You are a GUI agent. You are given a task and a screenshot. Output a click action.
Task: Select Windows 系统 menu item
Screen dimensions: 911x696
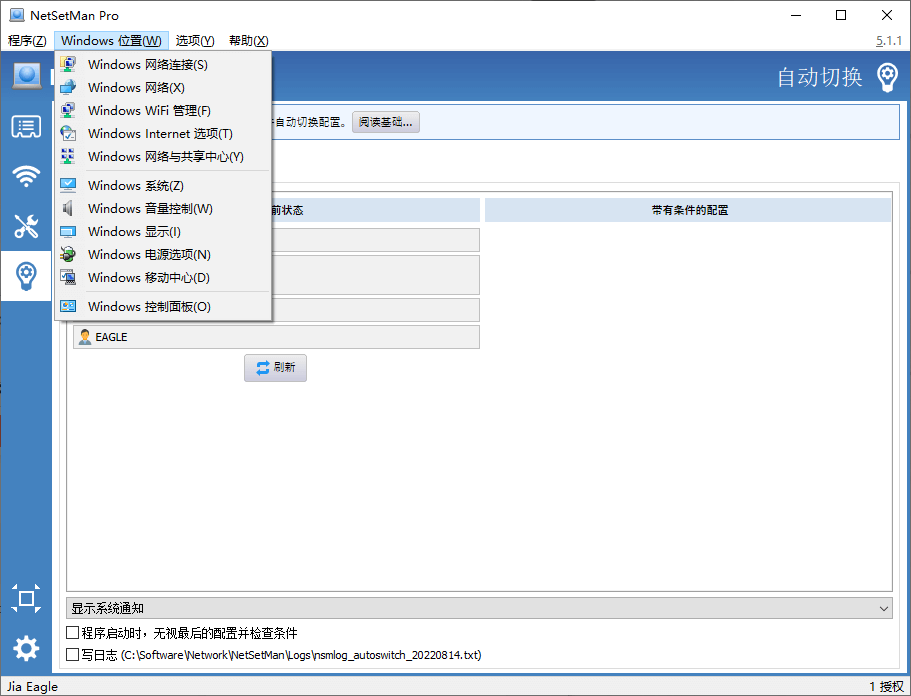pyautogui.click(x=163, y=185)
